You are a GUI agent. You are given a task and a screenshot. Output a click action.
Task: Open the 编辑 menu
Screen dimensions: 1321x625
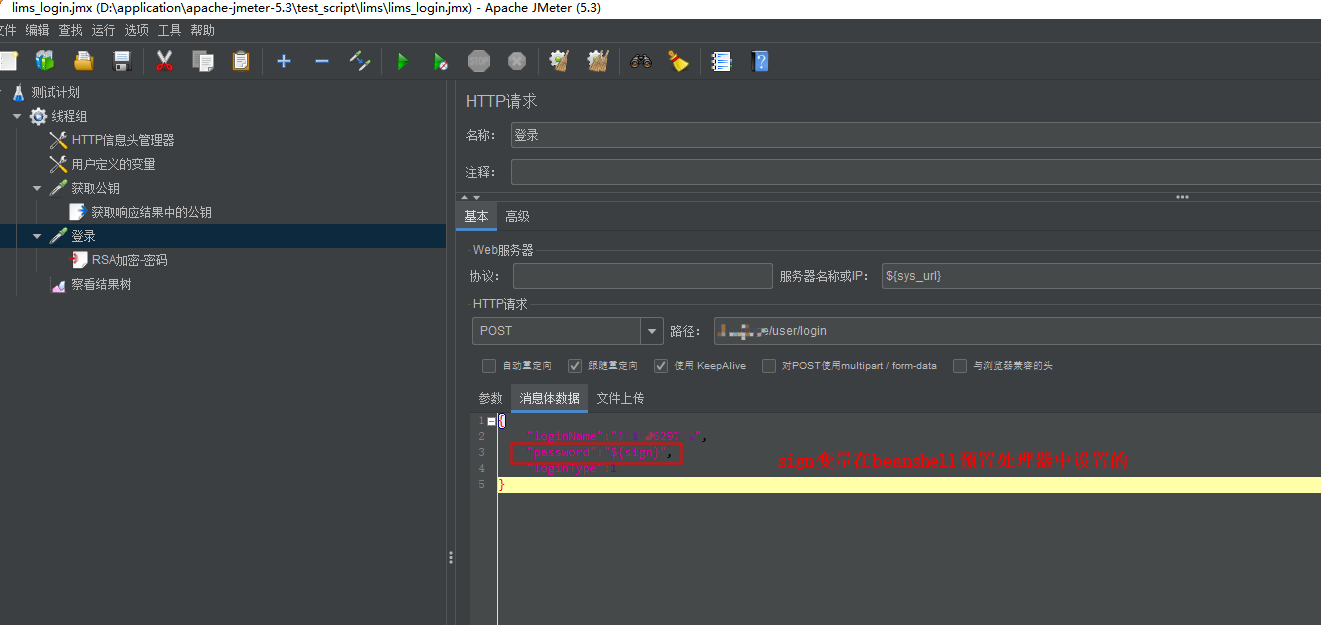(38, 31)
